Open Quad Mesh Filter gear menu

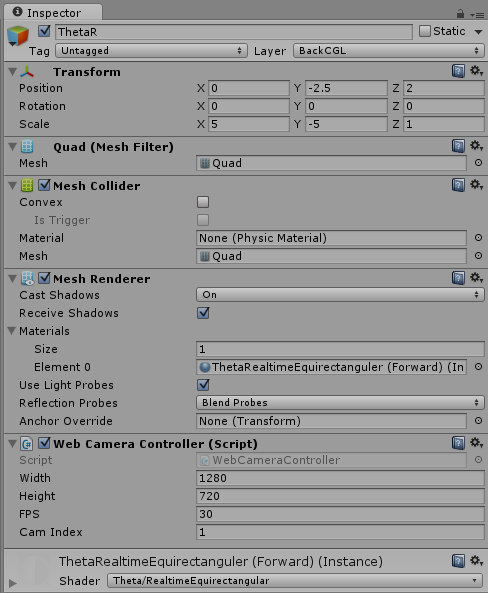[x=476, y=146]
